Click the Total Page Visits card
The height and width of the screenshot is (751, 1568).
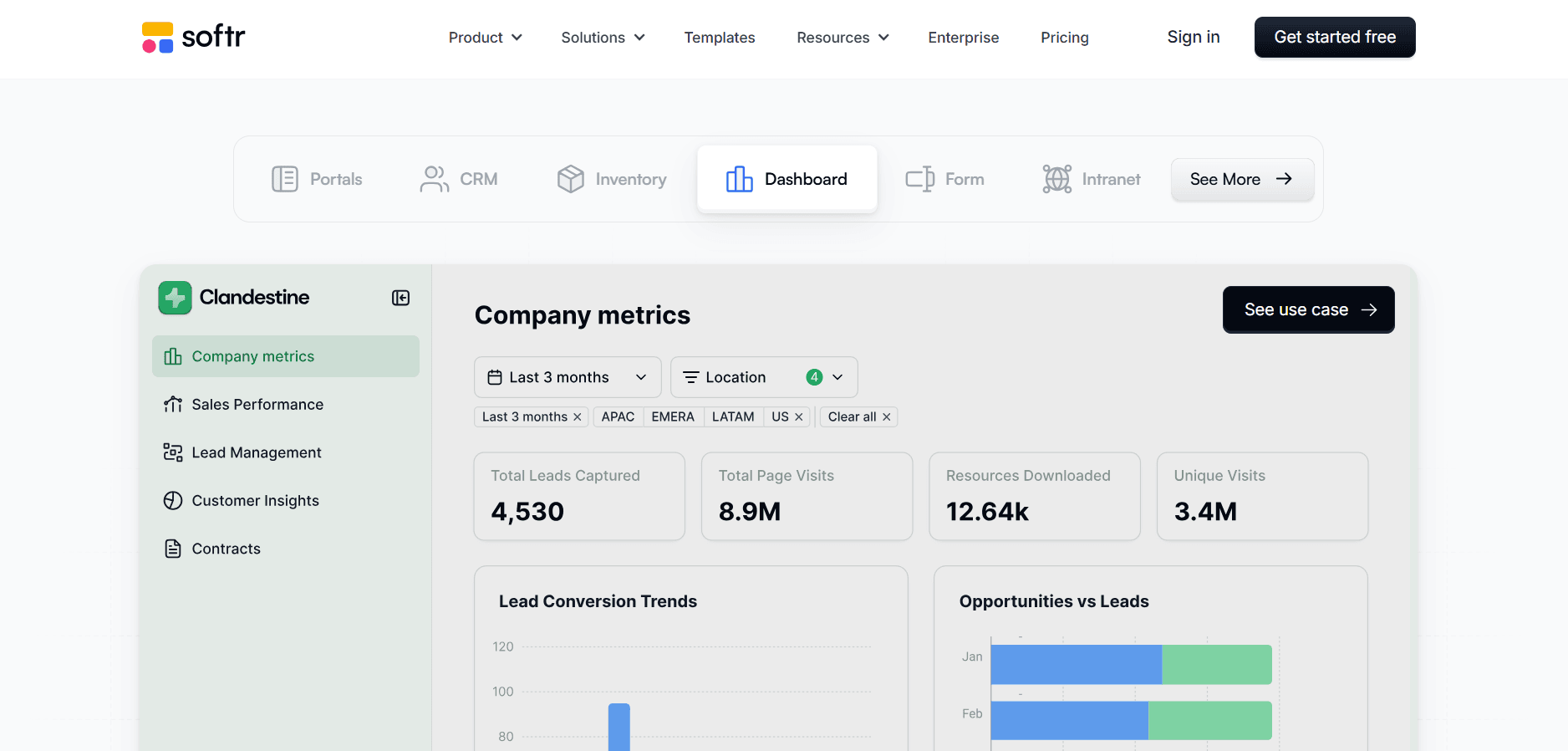[x=807, y=497]
